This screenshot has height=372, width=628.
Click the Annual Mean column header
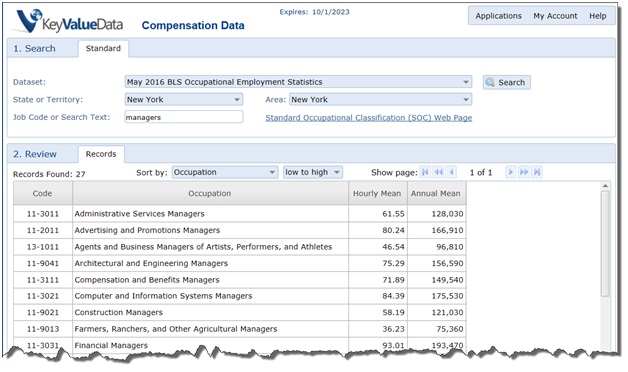coord(436,193)
